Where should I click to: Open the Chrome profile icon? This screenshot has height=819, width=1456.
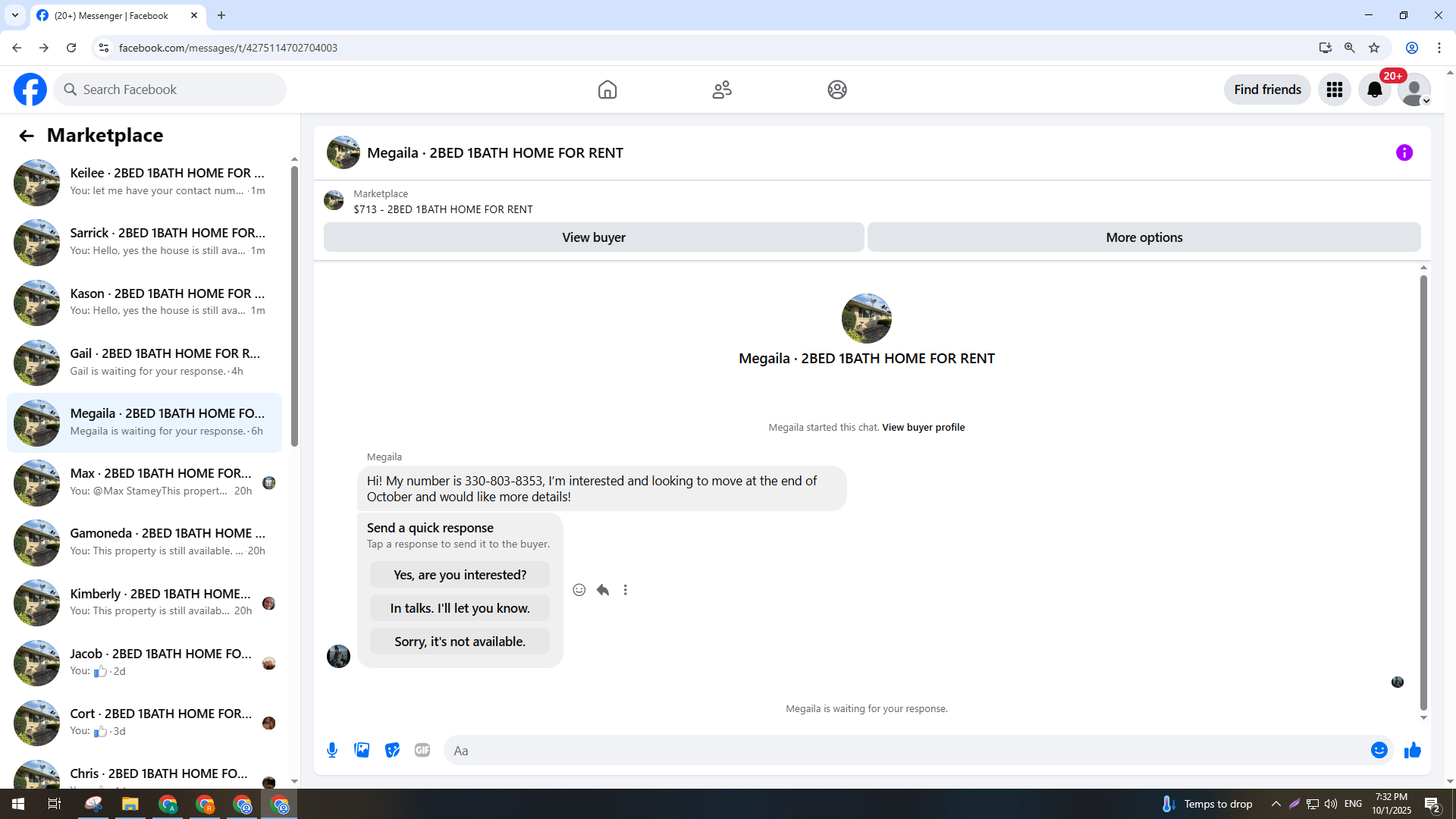point(1412,48)
